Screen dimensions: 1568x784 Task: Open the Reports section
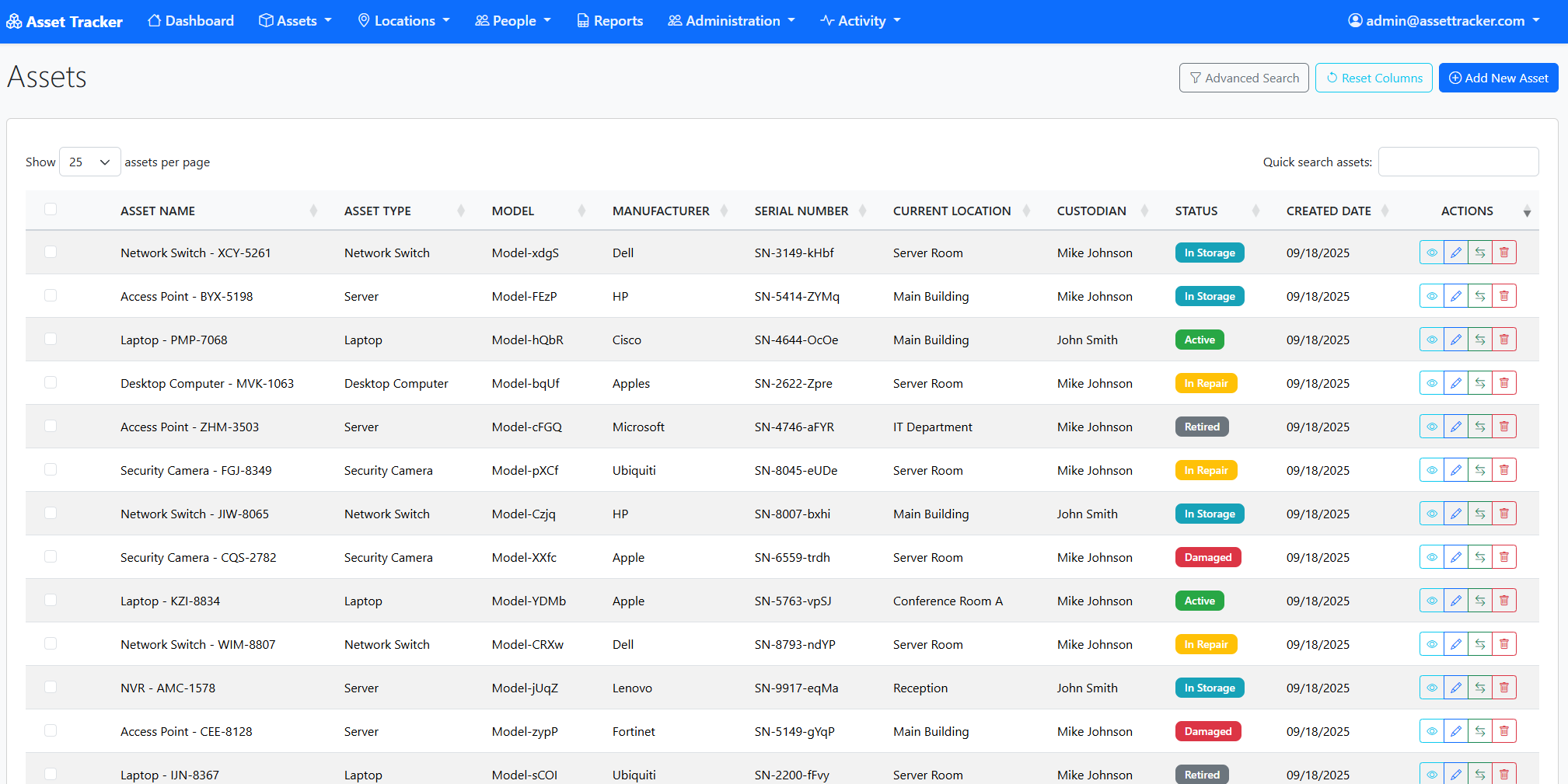(x=609, y=21)
